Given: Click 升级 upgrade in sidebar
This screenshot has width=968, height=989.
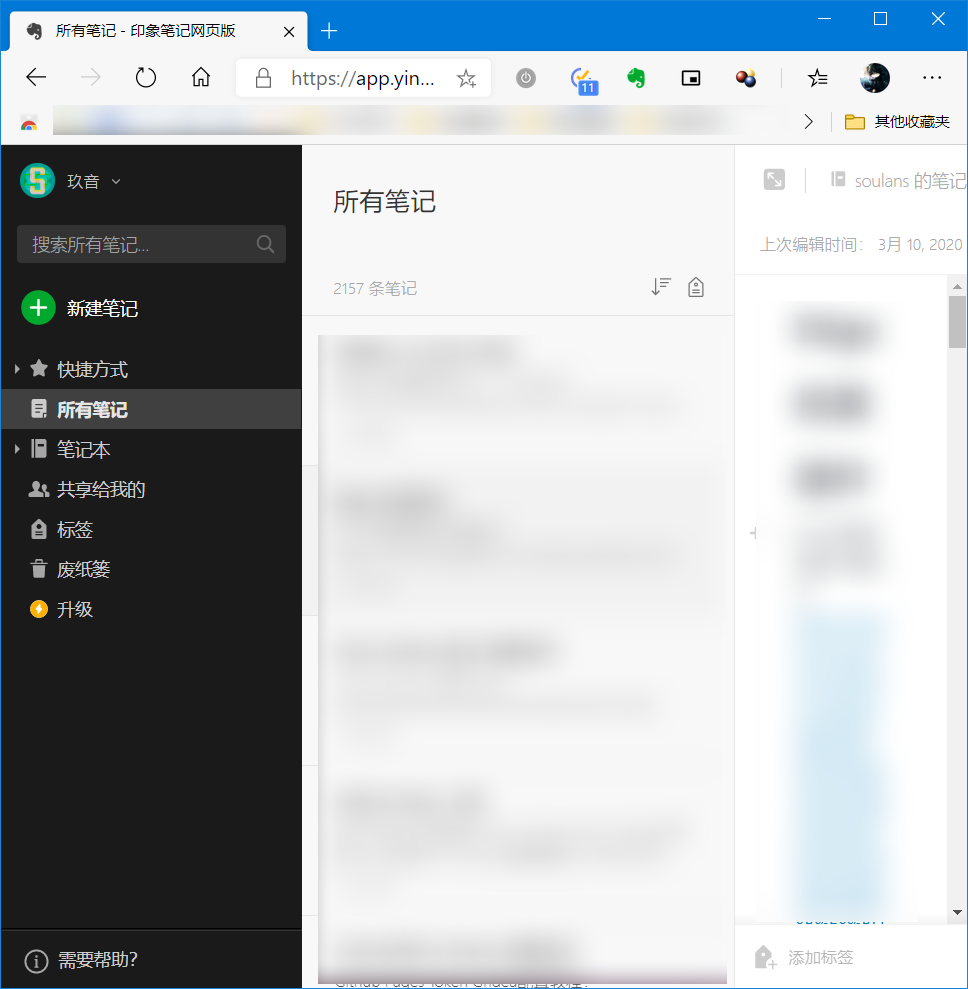Looking at the screenshot, I should click(x=74, y=609).
